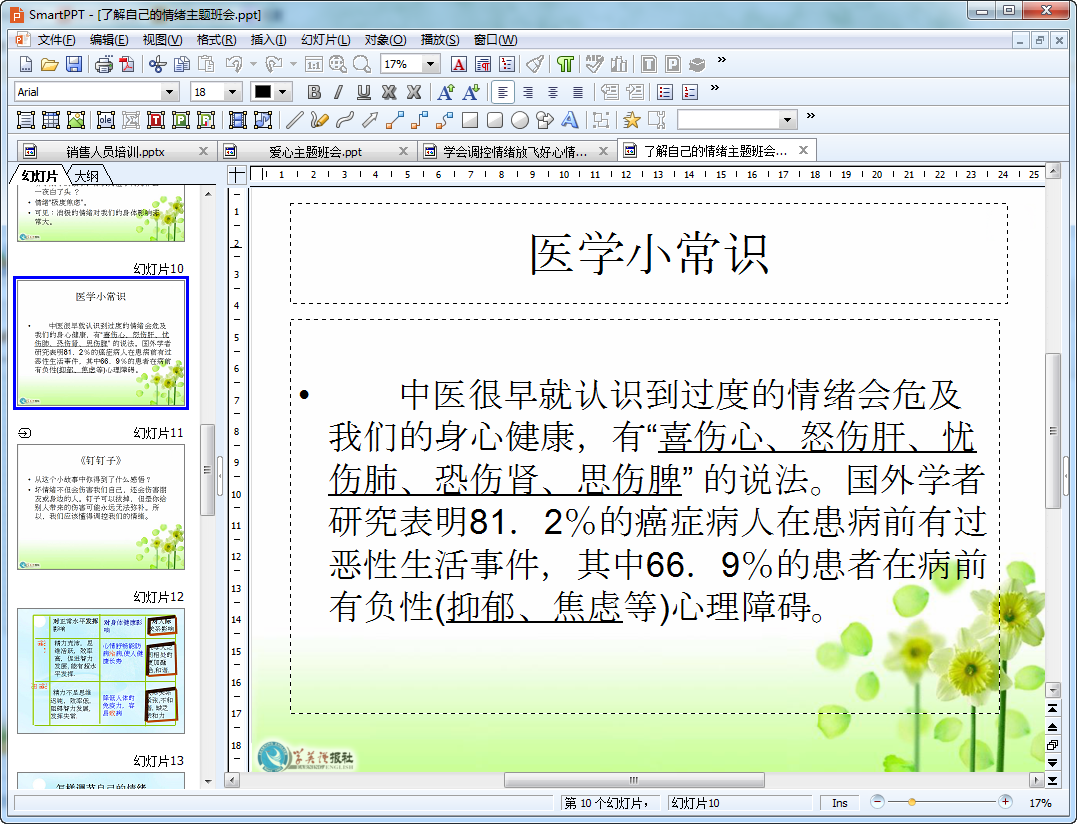Copy selection with the copy icon
This screenshot has height=824, width=1077.
(x=182, y=65)
